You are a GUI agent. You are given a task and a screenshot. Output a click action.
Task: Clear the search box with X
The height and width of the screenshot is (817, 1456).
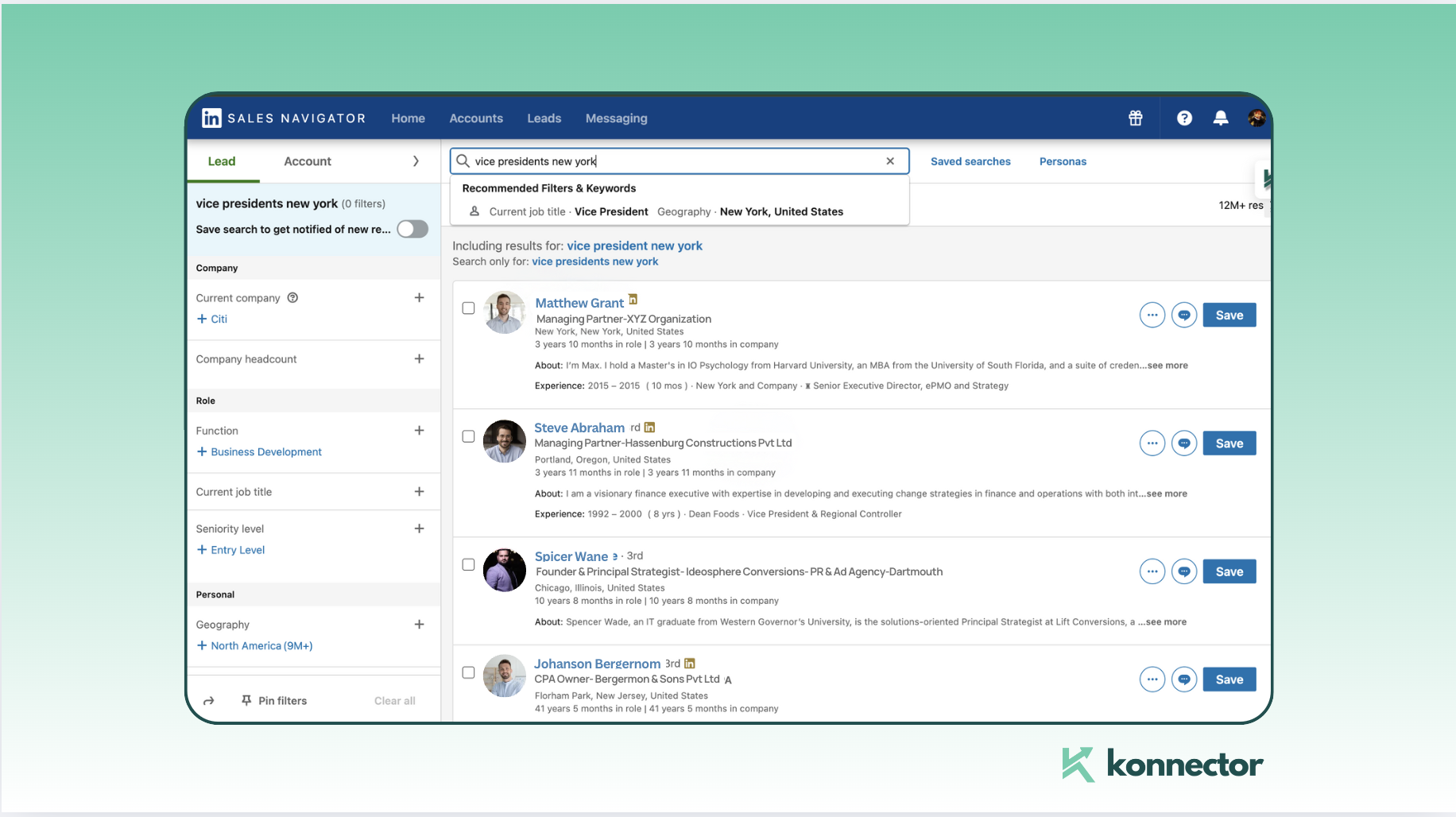pos(890,161)
